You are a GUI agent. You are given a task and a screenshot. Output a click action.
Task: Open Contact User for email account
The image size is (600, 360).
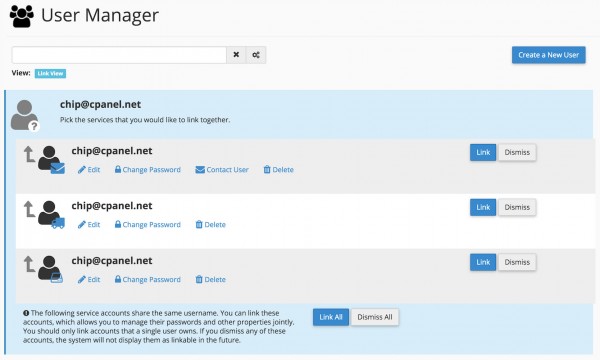coord(222,169)
